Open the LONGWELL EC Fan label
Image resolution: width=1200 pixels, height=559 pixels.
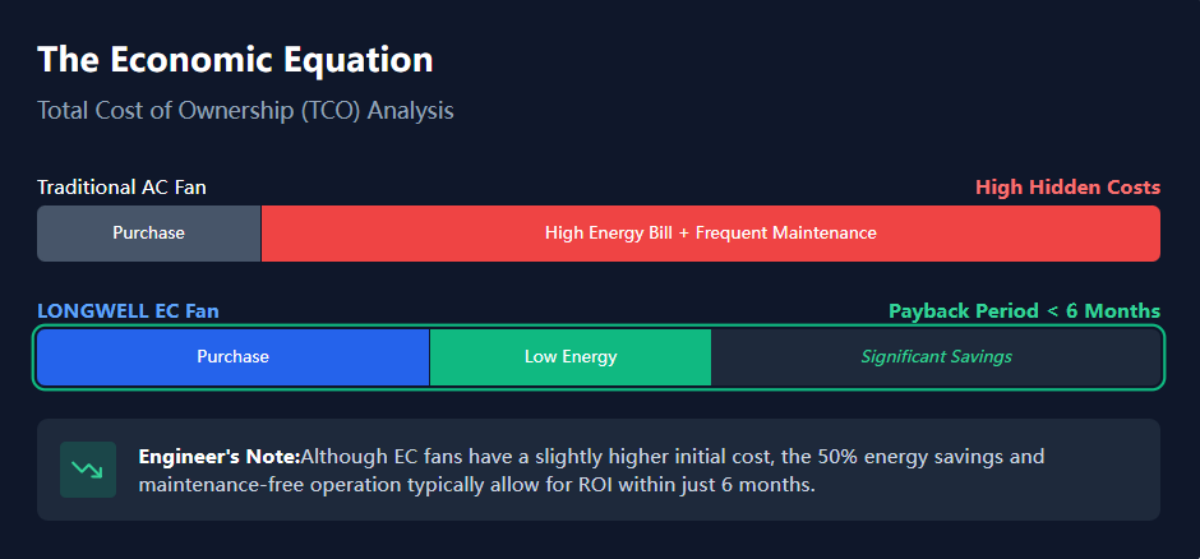[x=128, y=311]
